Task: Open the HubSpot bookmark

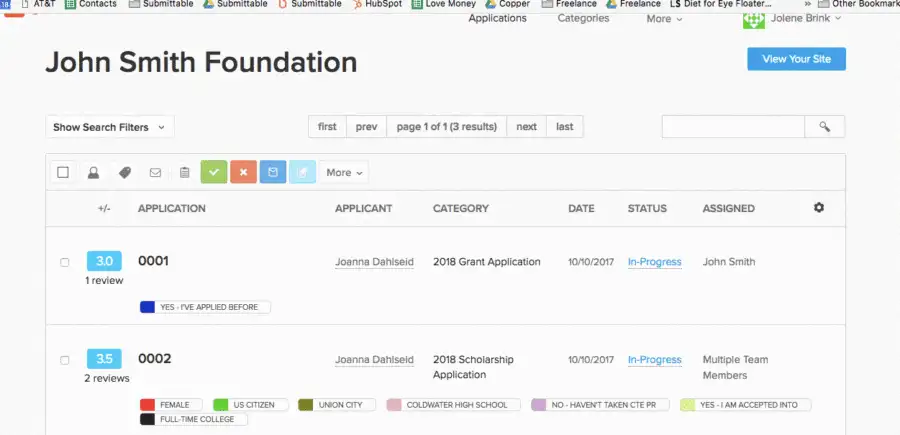Action: point(377,4)
